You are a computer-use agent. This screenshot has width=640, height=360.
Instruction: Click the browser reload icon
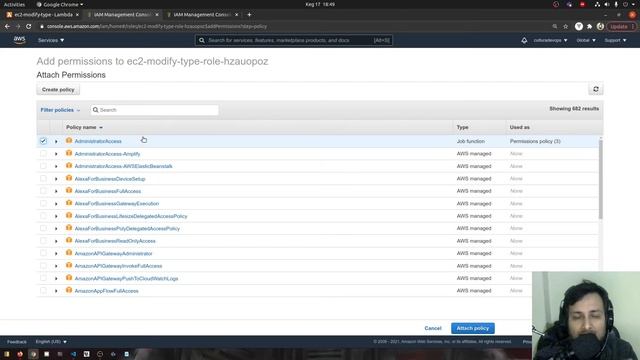(x=29, y=26)
